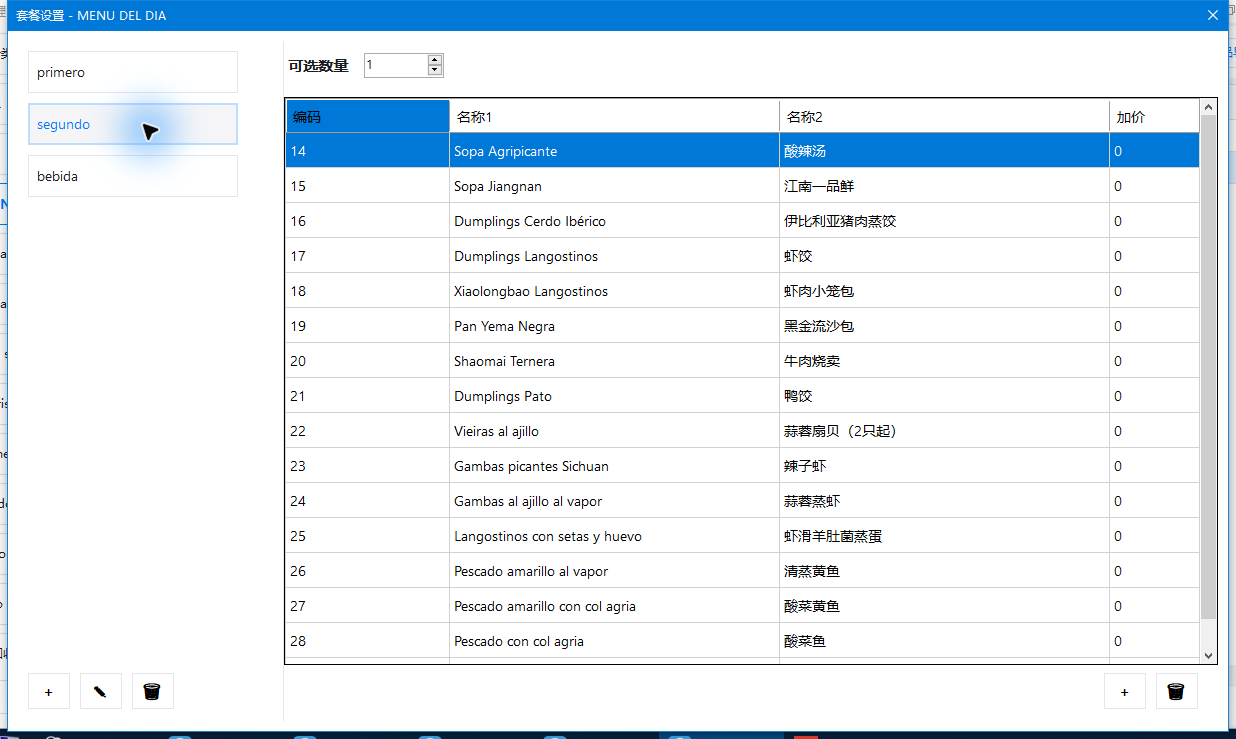Select Pan Yema Negra
The image size is (1236, 739).
[742, 326]
